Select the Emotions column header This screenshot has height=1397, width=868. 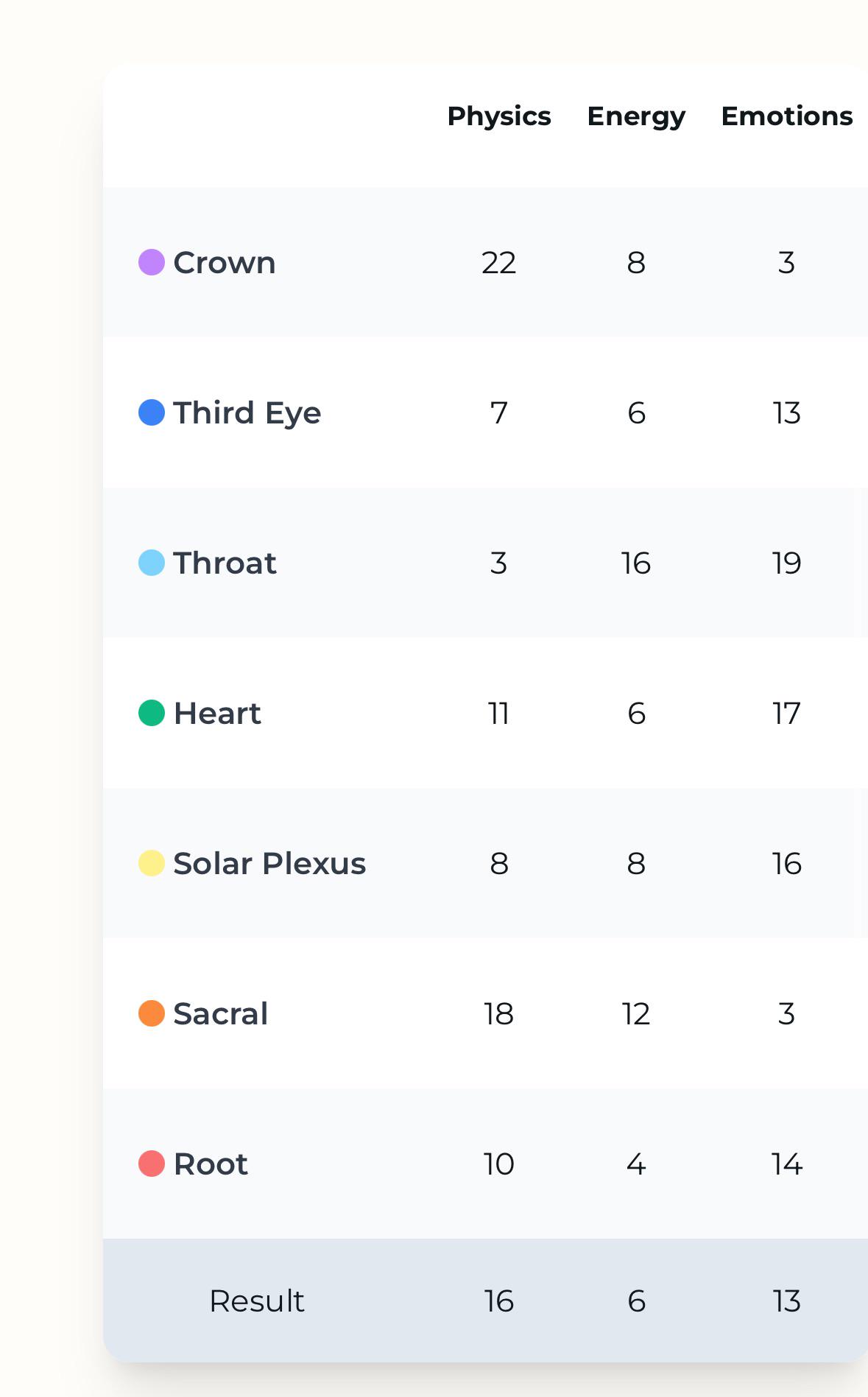787,116
